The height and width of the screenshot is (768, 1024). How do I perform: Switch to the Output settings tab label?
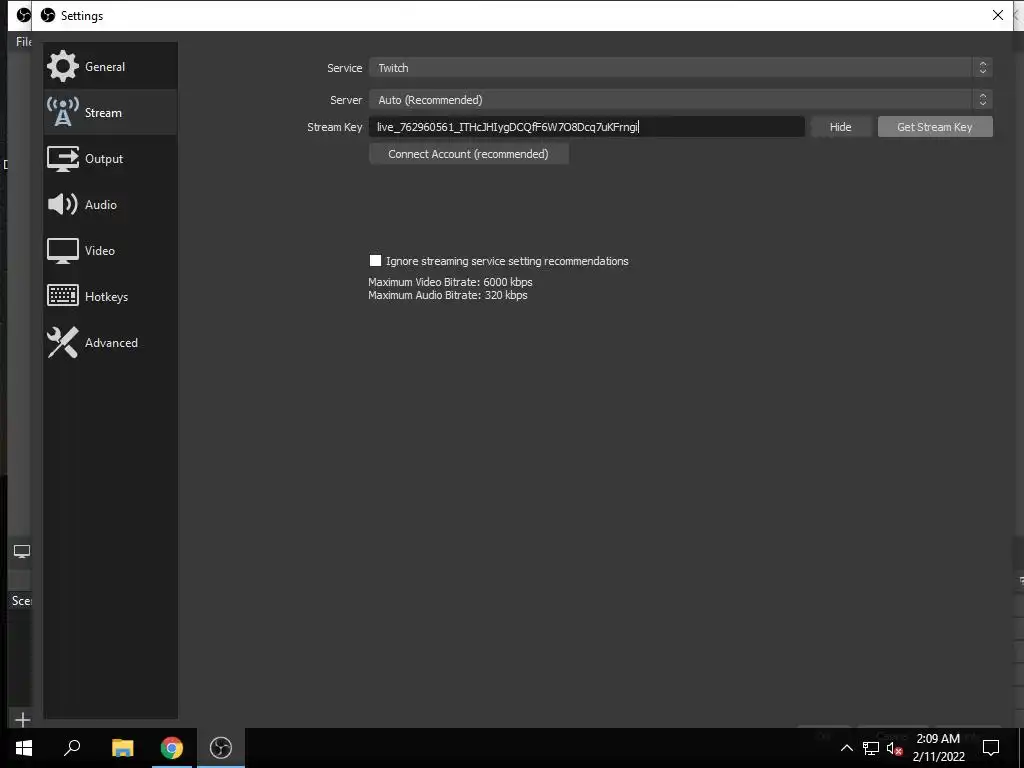pyautogui.click(x=104, y=159)
